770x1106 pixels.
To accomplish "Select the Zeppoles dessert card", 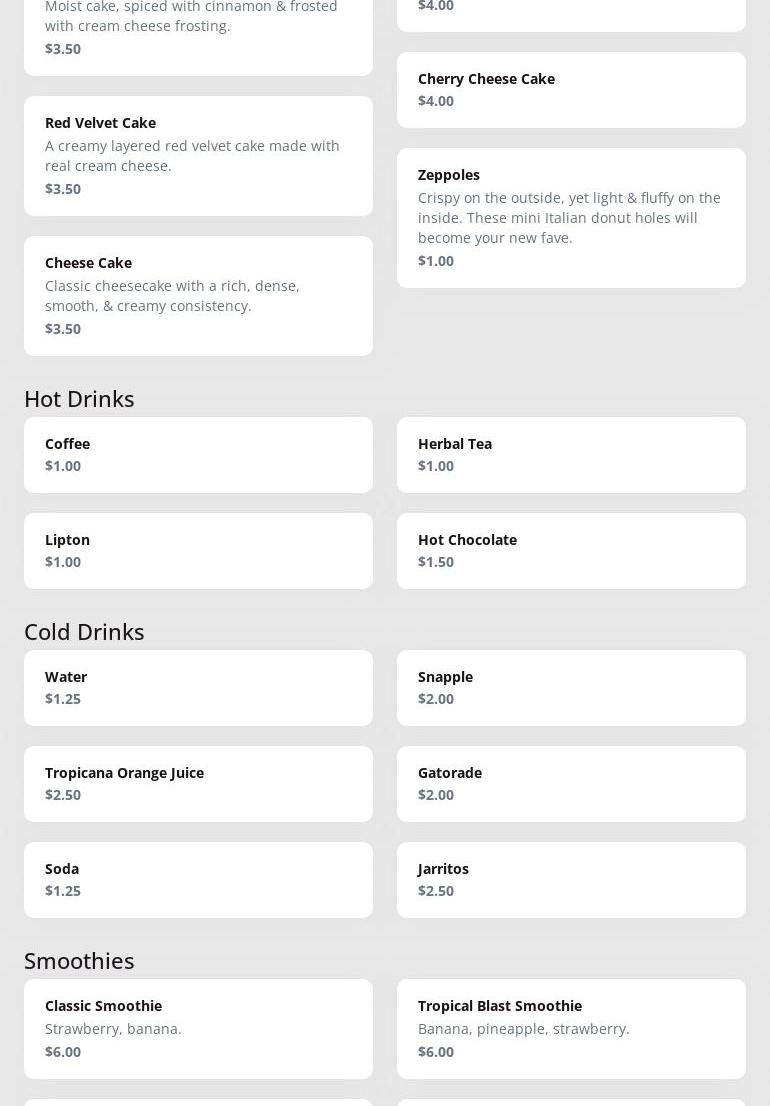I will 571,218.
